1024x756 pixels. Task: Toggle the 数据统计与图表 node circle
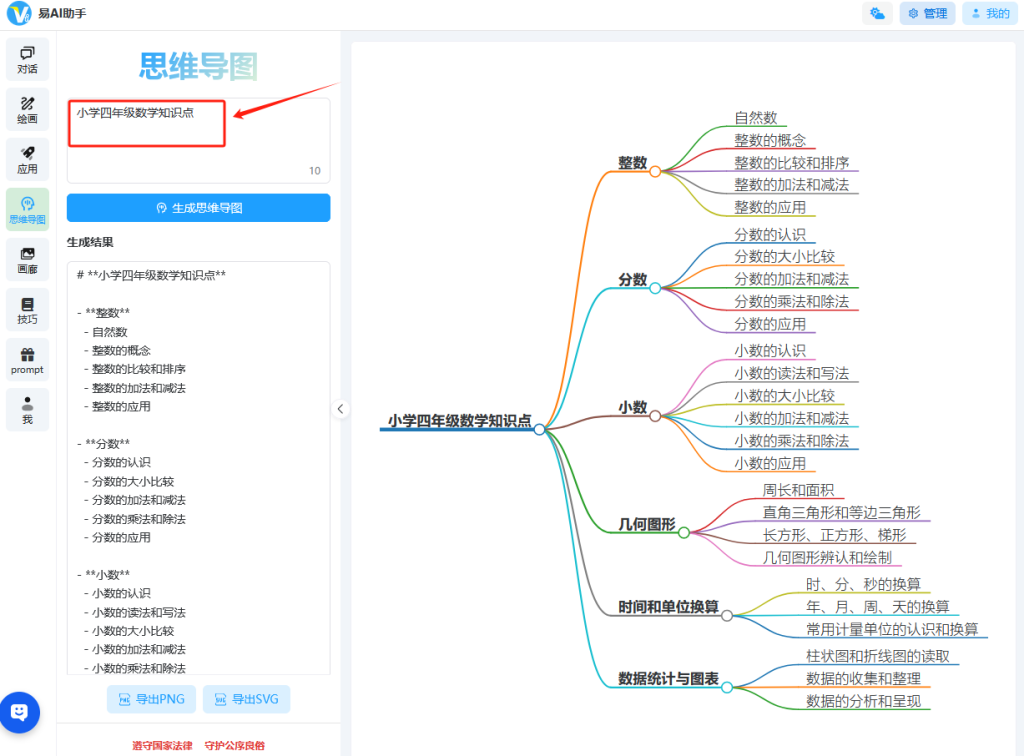tap(727, 687)
